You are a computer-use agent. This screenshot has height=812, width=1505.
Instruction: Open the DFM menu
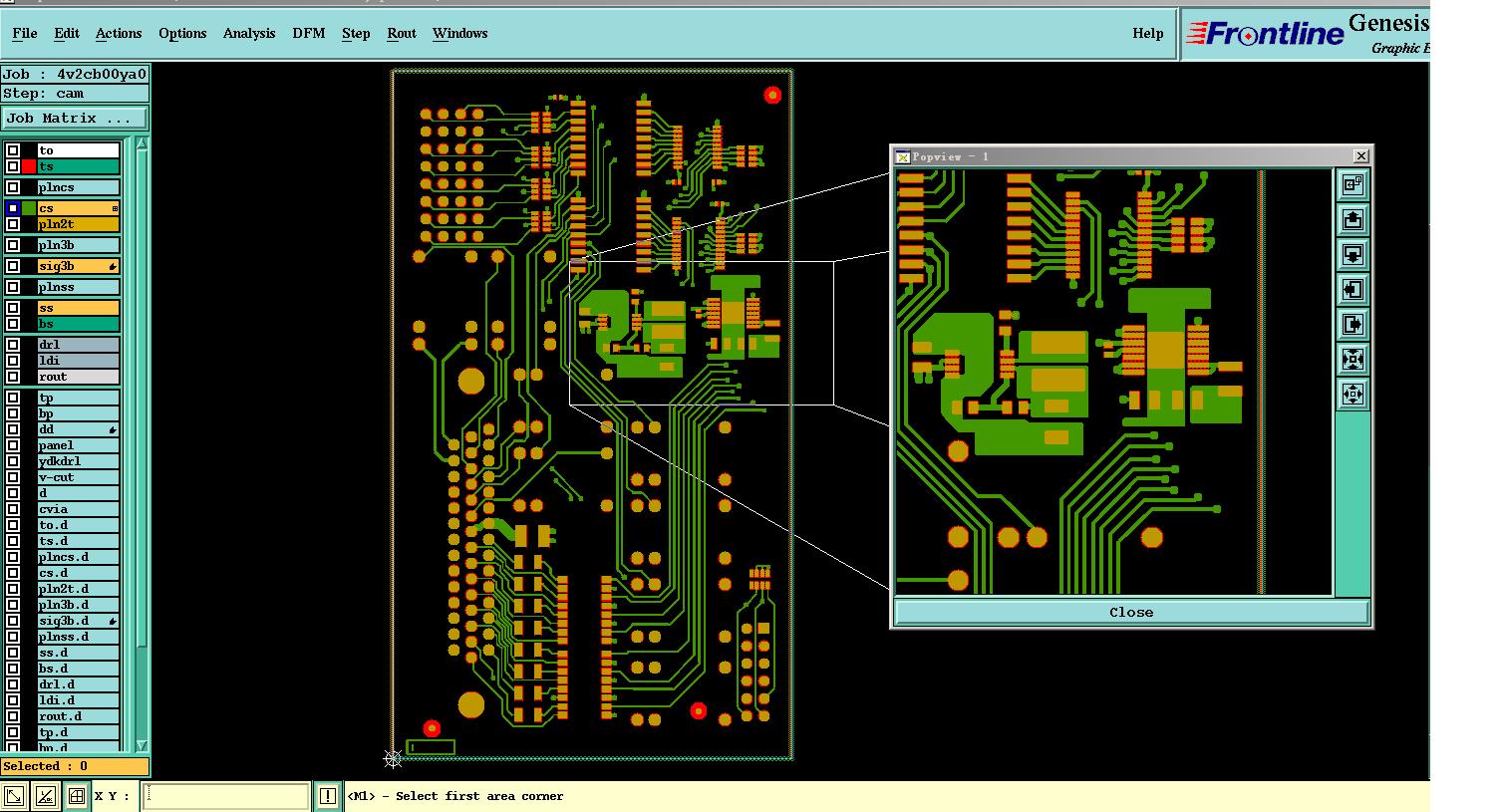pos(309,33)
